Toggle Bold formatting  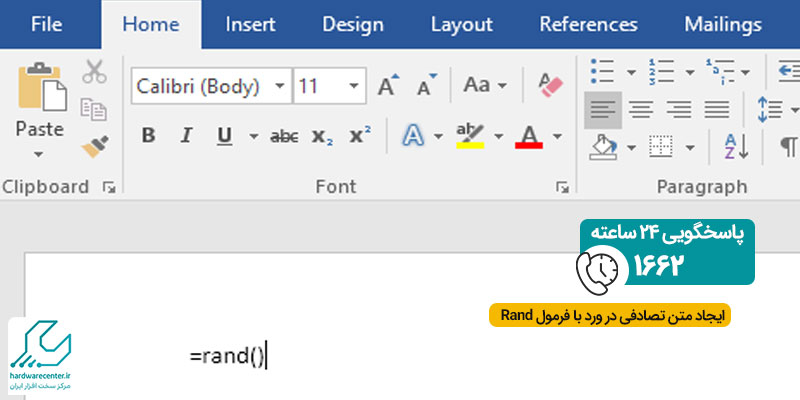coord(148,136)
